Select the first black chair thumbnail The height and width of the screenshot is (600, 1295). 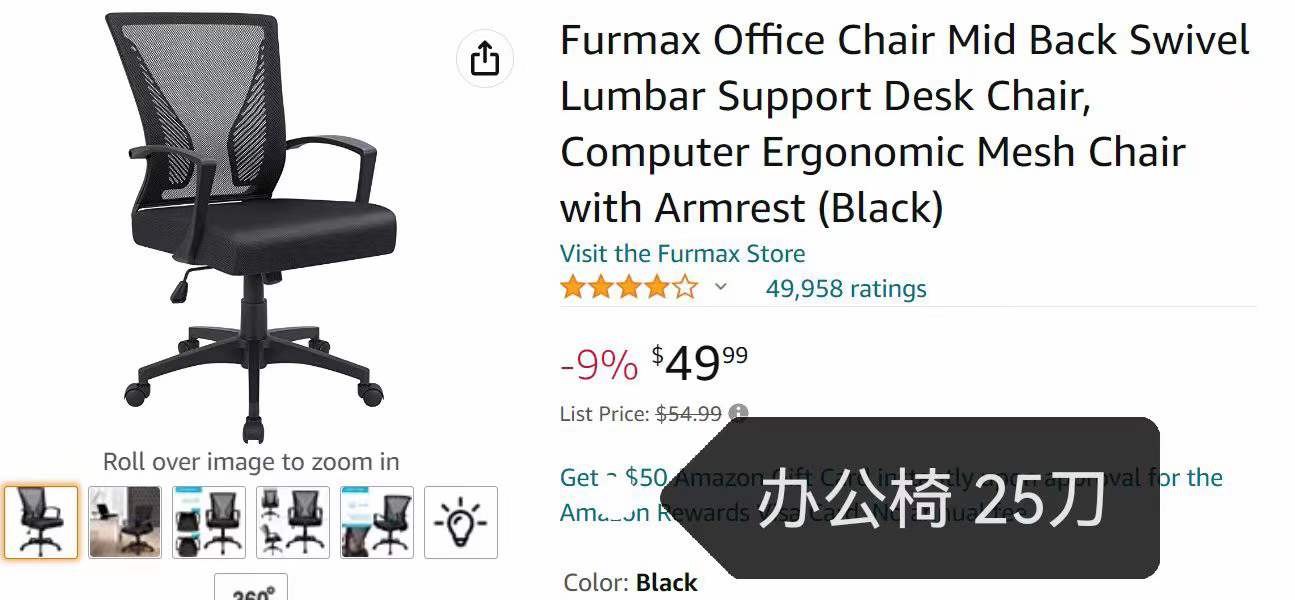(x=41, y=522)
